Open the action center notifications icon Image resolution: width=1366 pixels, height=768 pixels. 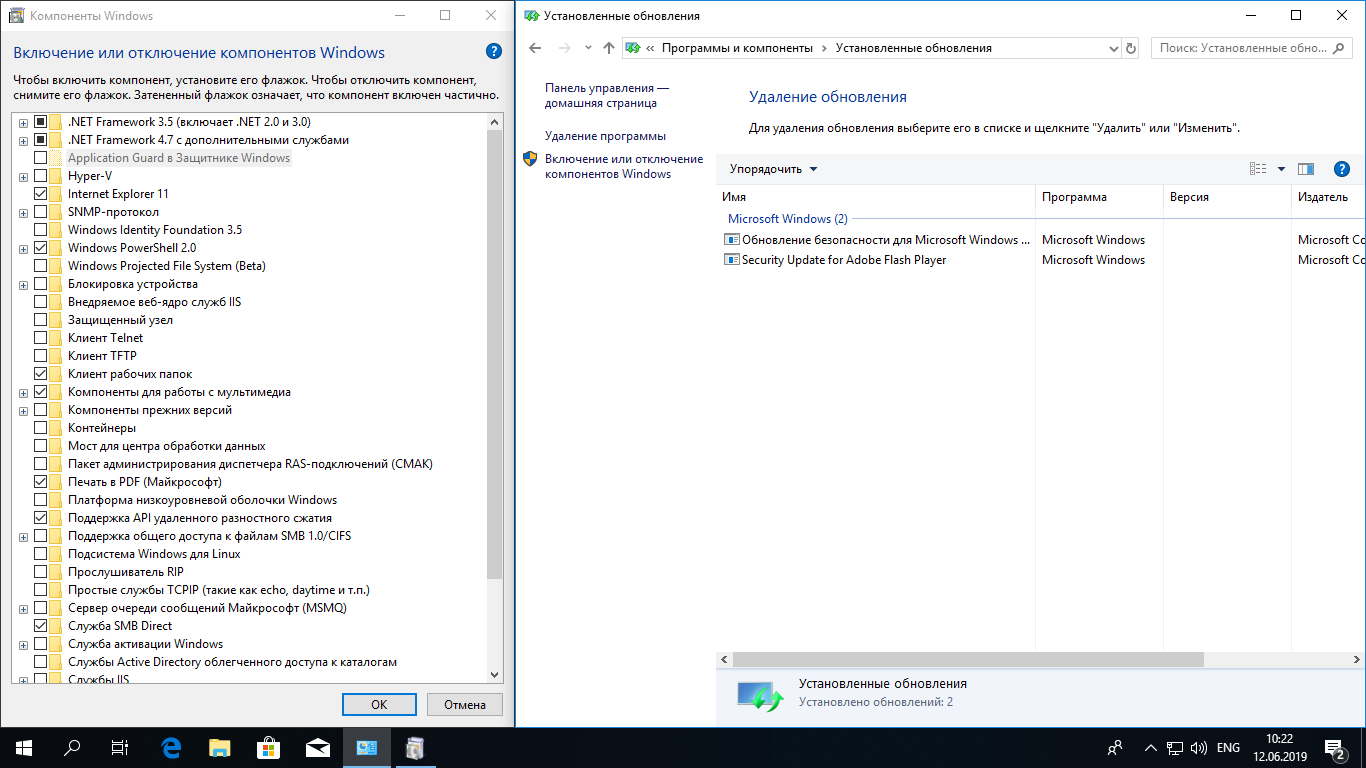(1335, 748)
